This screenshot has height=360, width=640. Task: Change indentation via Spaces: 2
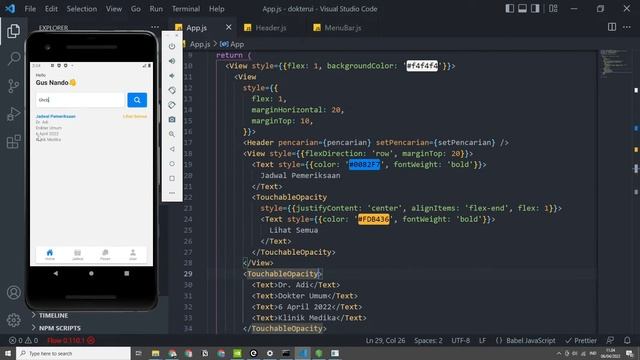tap(428, 340)
